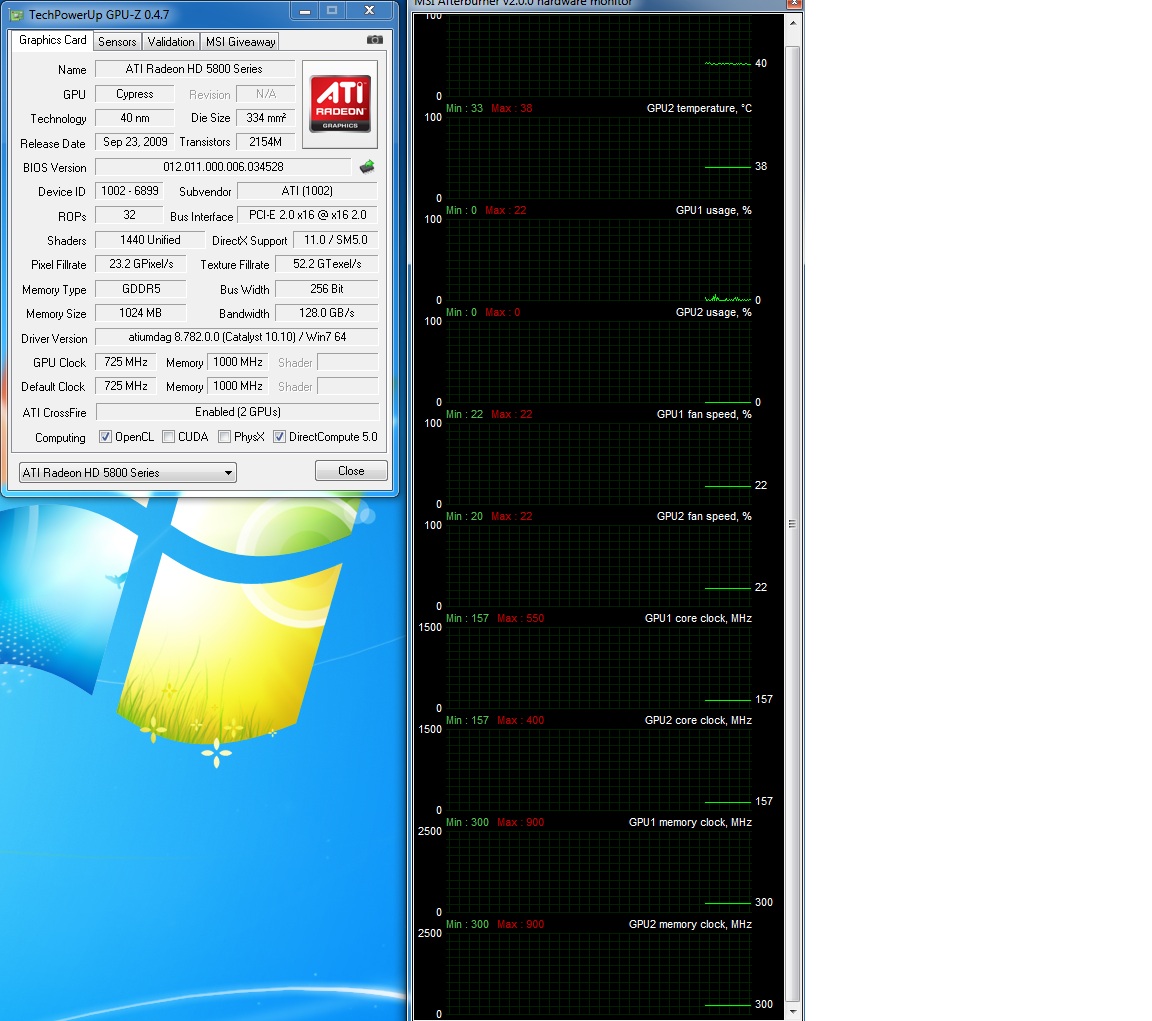Close the GPU-Z window via title bar
The width and height of the screenshot is (1152, 1021).
370,11
